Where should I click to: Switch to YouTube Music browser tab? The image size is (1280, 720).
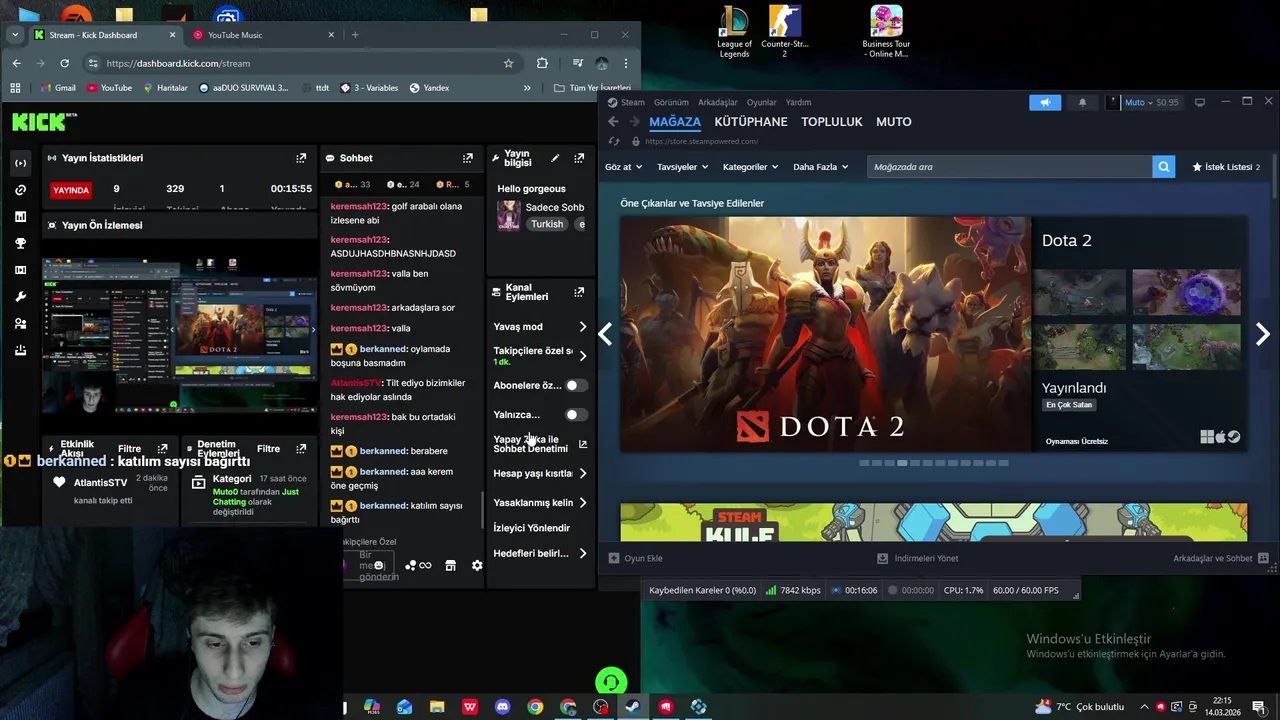coord(263,35)
